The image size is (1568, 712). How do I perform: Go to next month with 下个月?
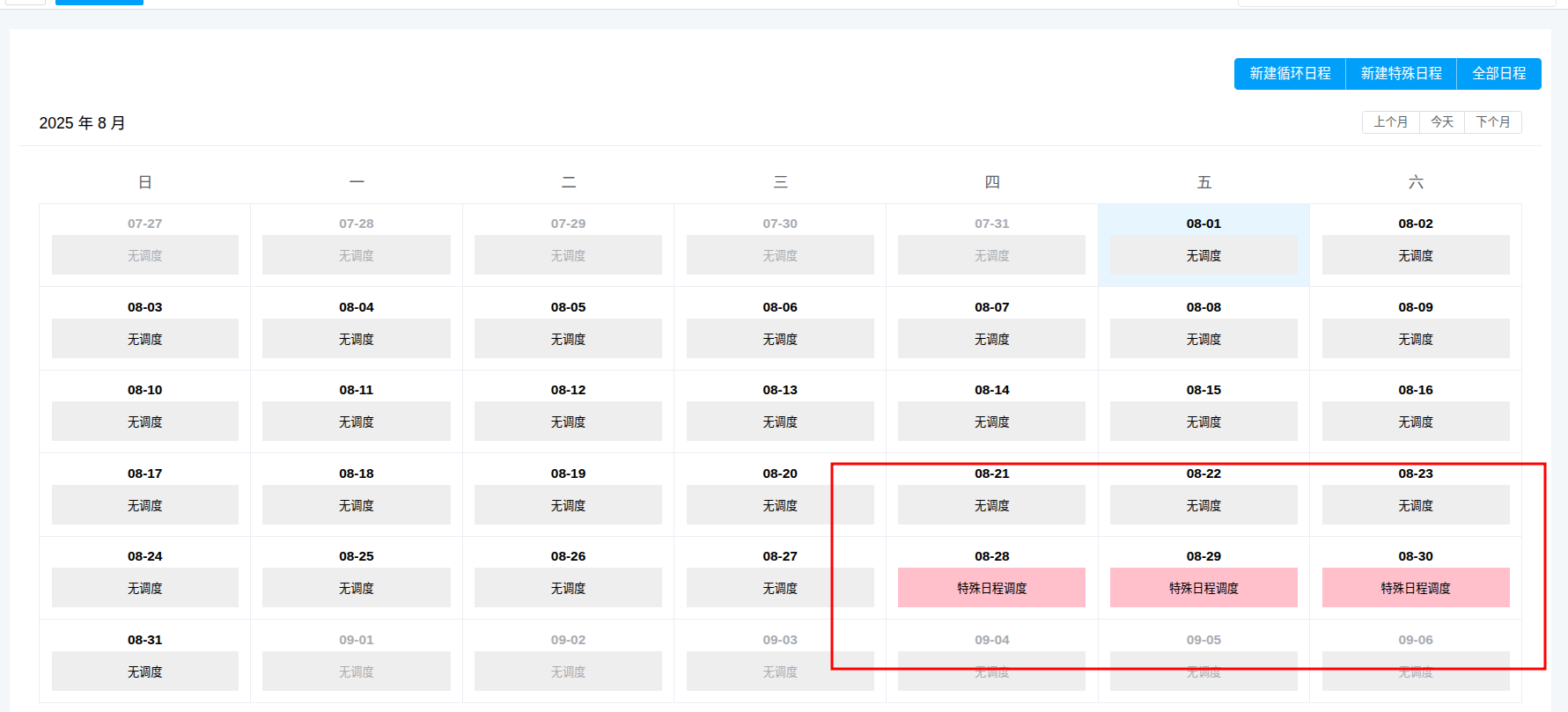(x=1492, y=122)
